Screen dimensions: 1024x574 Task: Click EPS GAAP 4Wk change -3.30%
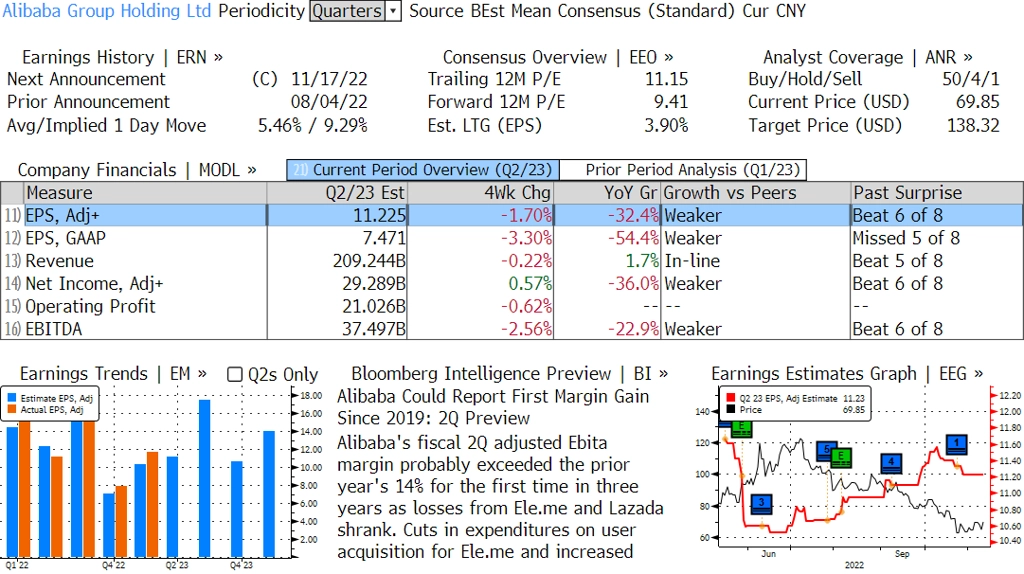526,238
